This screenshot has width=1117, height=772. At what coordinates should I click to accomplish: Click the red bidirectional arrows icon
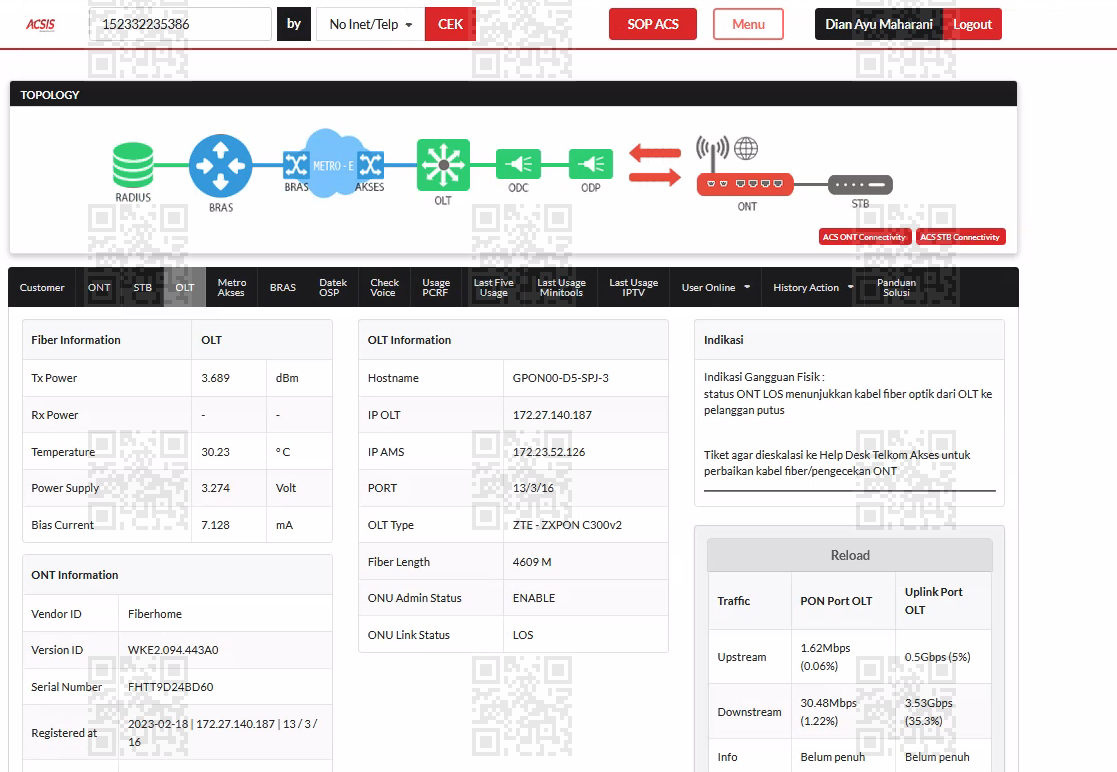click(655, 165)
